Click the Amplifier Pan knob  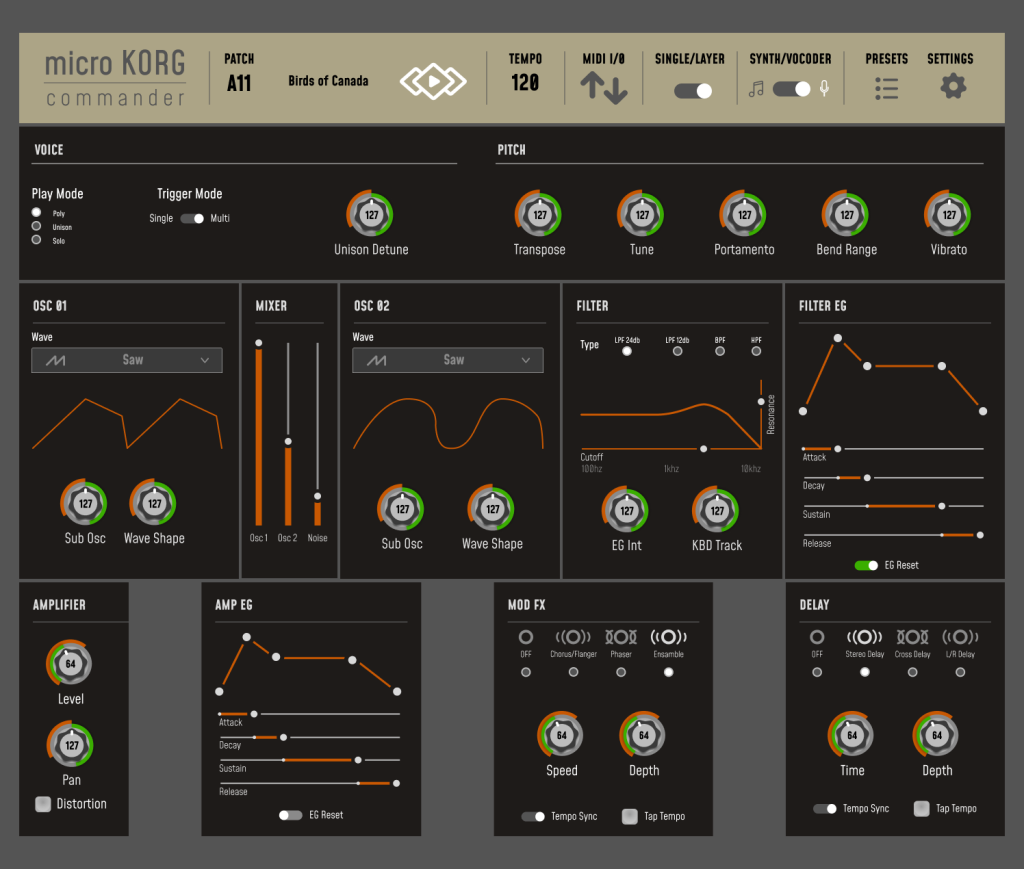71,744
